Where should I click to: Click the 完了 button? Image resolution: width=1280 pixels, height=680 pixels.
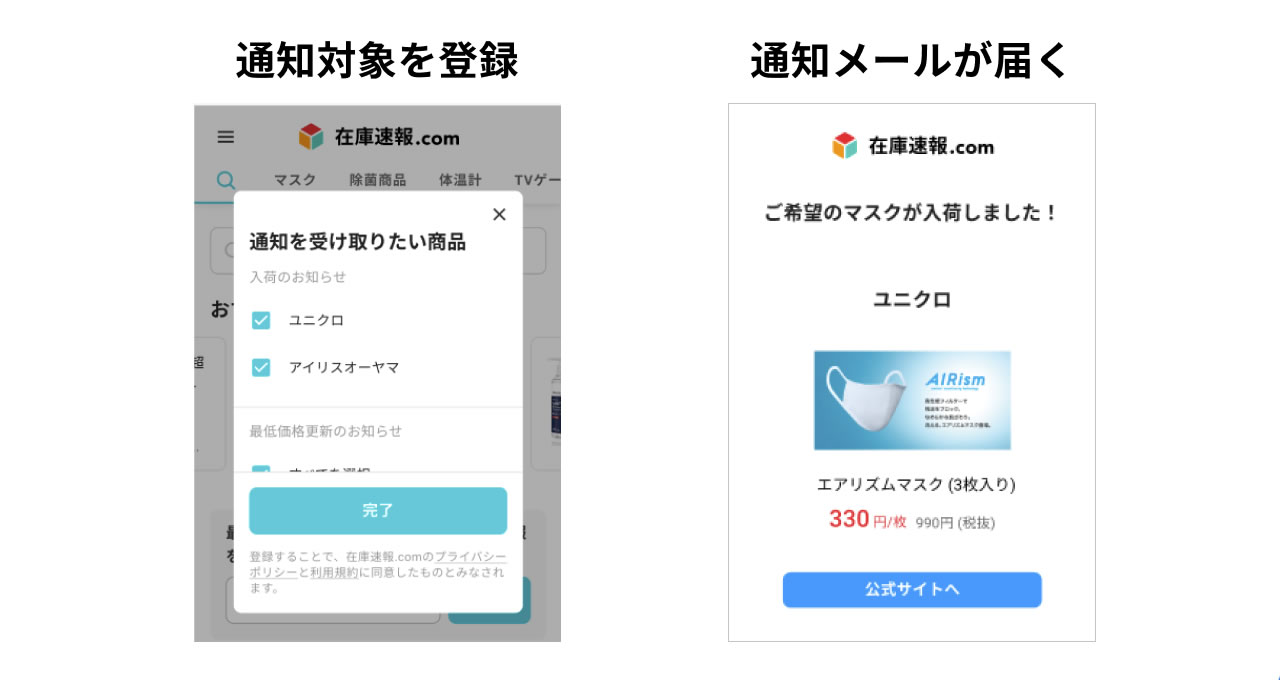pyautogui.click(x=378, y=511)
